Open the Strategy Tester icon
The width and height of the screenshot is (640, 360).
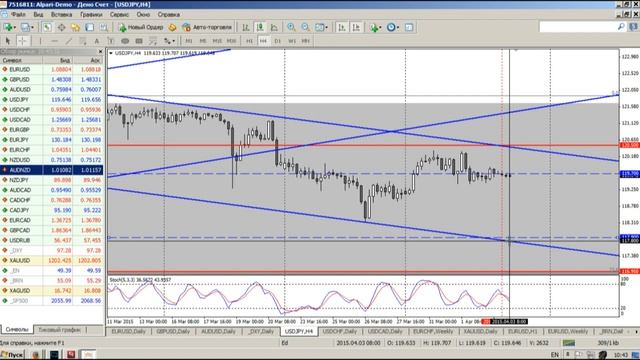104,27
